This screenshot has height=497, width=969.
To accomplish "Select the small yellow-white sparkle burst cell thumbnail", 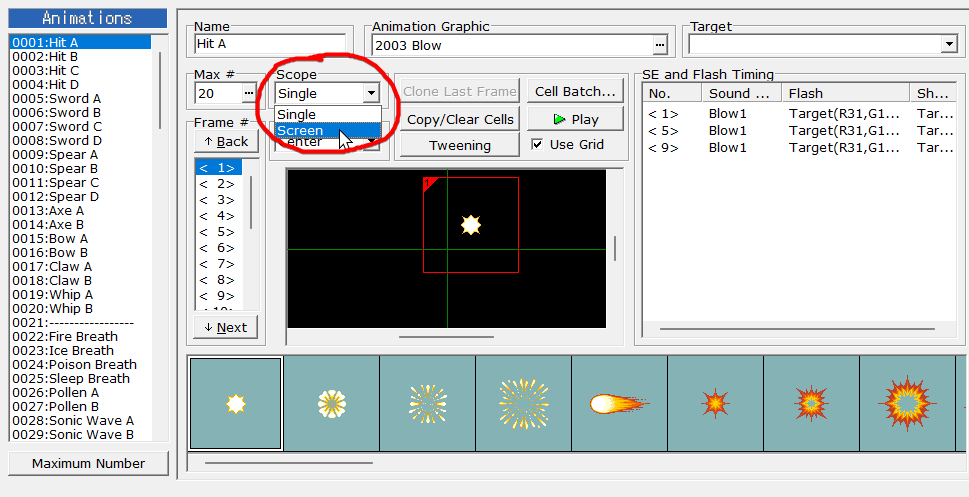I will [428, 404].
